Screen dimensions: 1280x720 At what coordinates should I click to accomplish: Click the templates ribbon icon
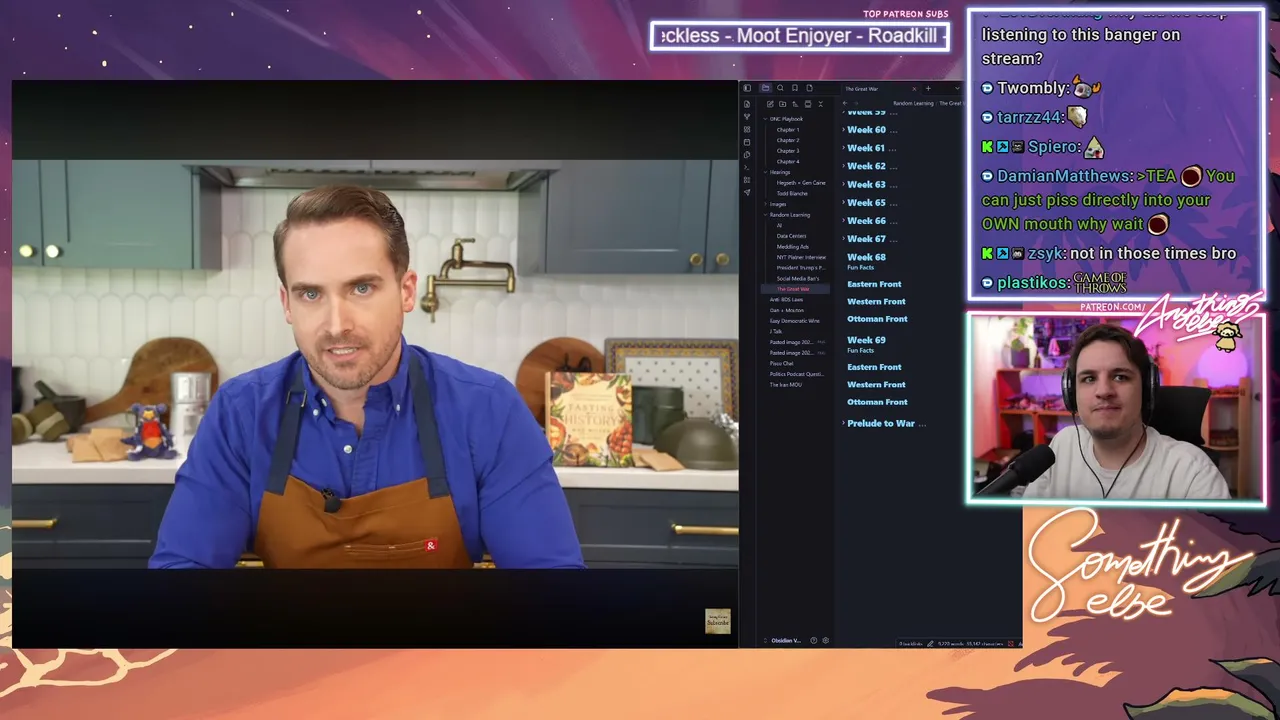747,155
